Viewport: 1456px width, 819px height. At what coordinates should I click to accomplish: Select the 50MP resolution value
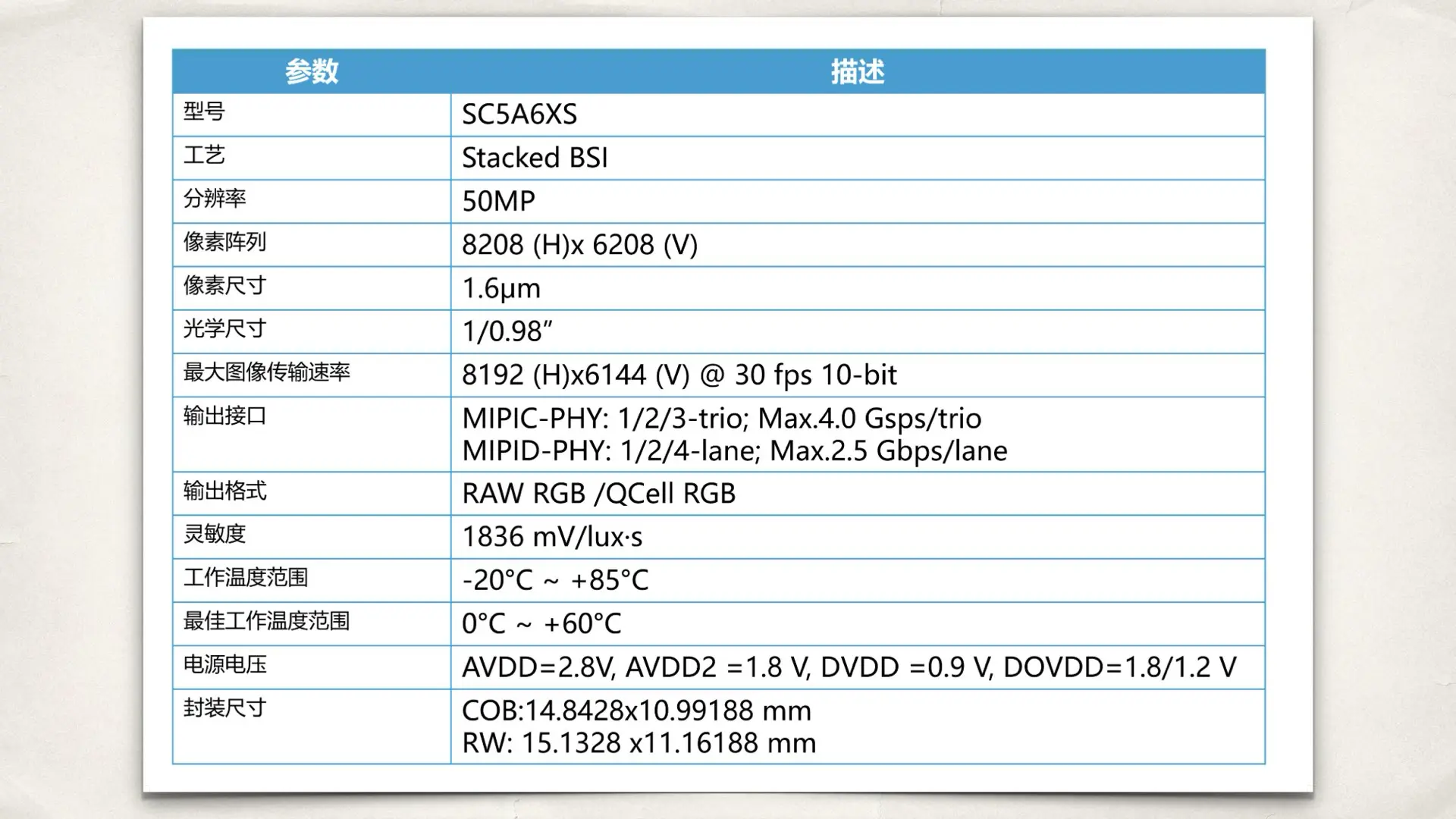(498, 201)
